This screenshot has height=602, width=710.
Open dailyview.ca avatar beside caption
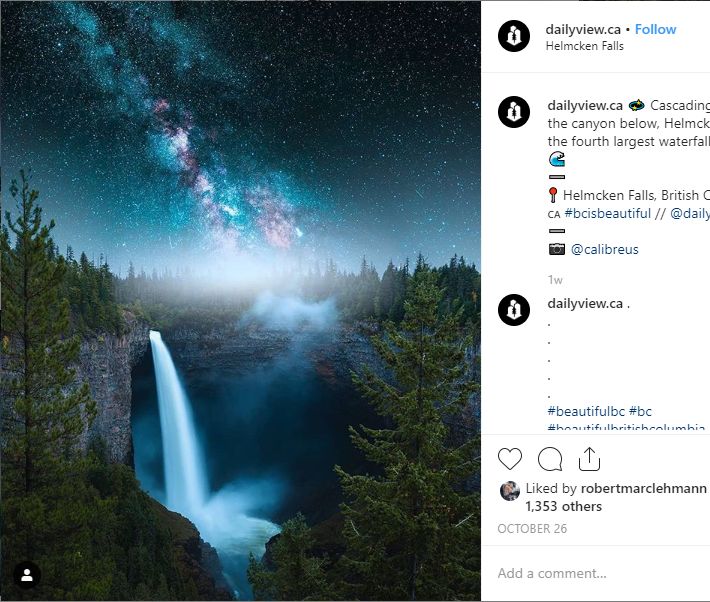coord(514,112)
